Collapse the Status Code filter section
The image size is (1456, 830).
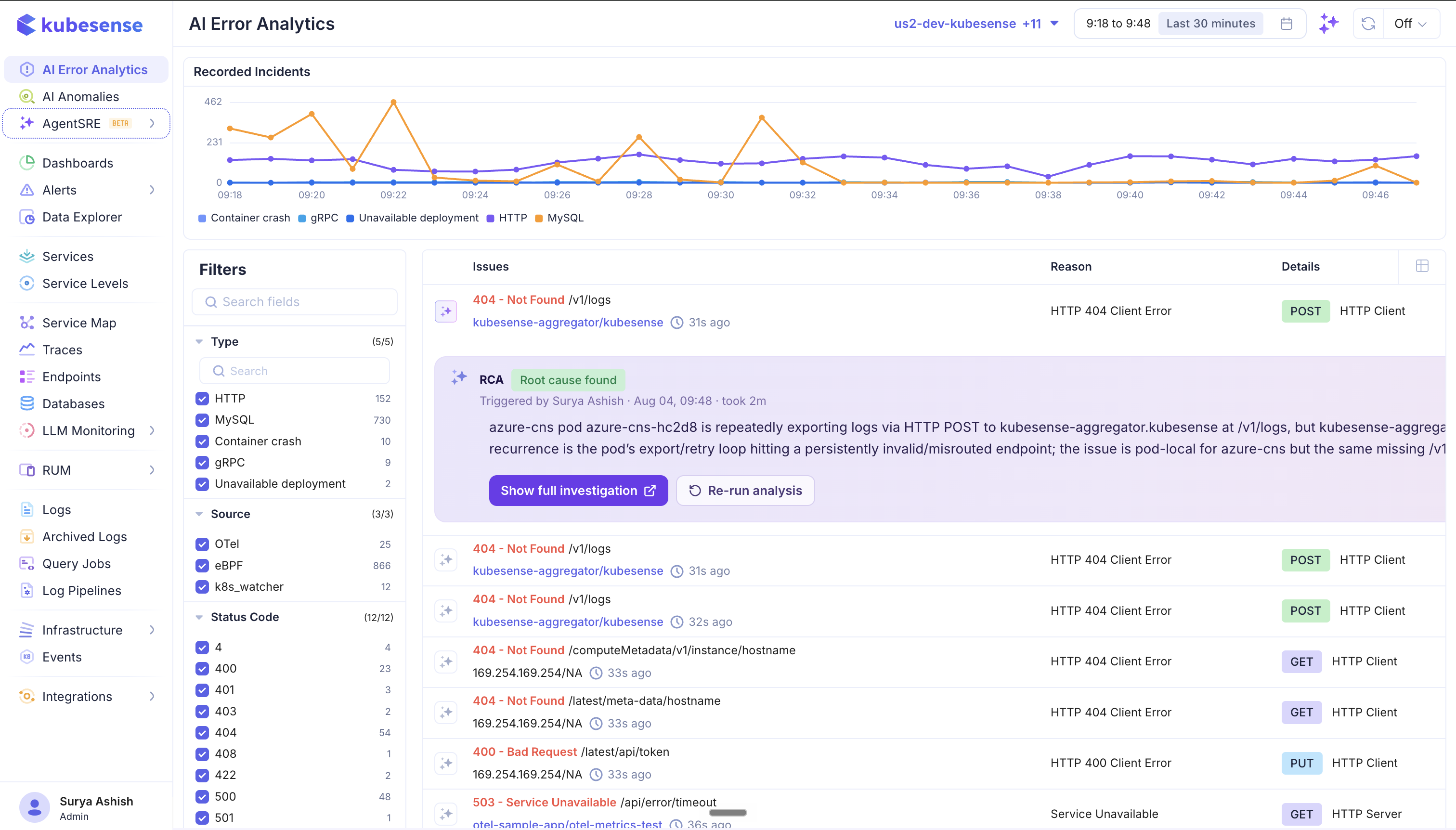coord(199,617)
